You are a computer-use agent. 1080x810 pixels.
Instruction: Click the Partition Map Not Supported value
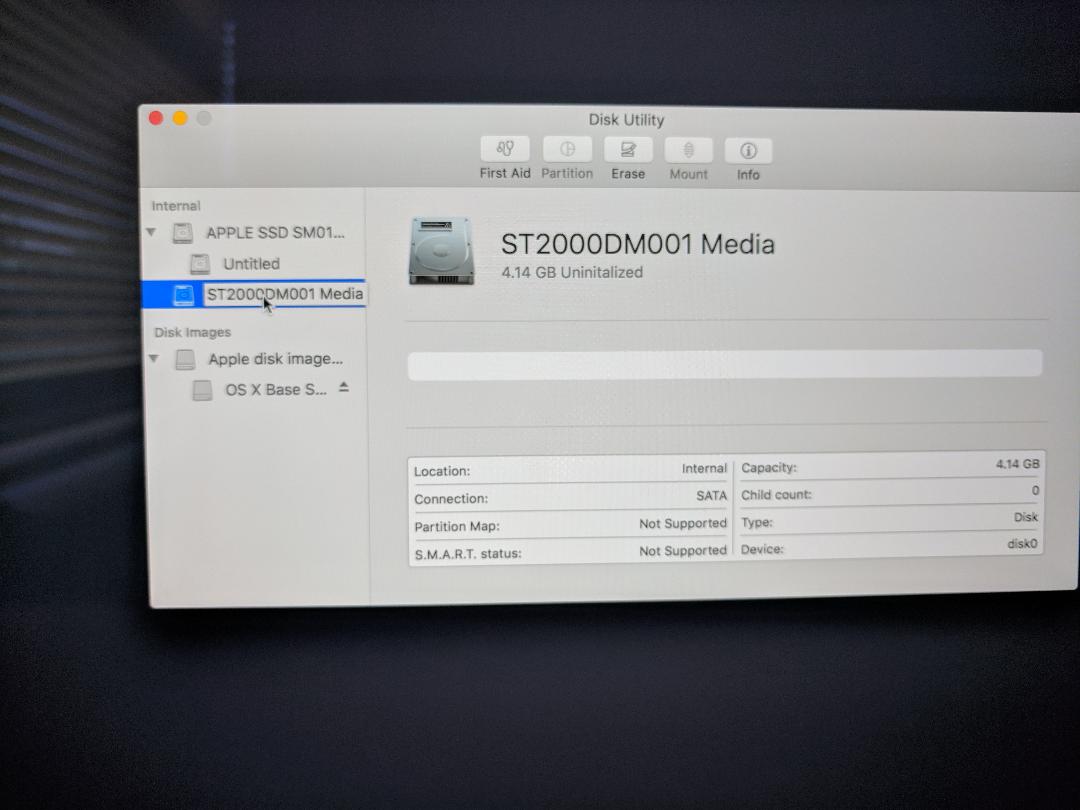(x=683, y=523)
